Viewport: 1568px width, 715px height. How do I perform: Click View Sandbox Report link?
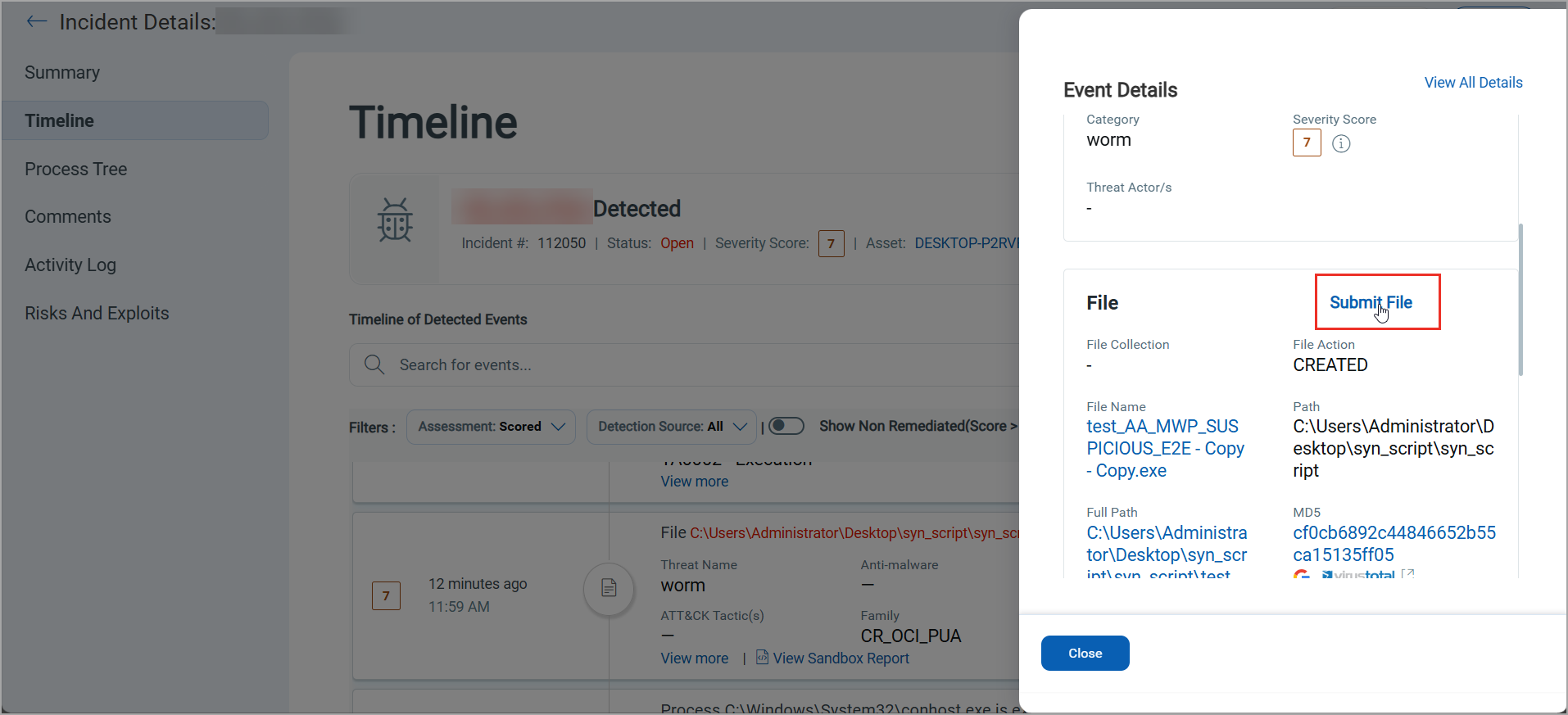point(841,658)
